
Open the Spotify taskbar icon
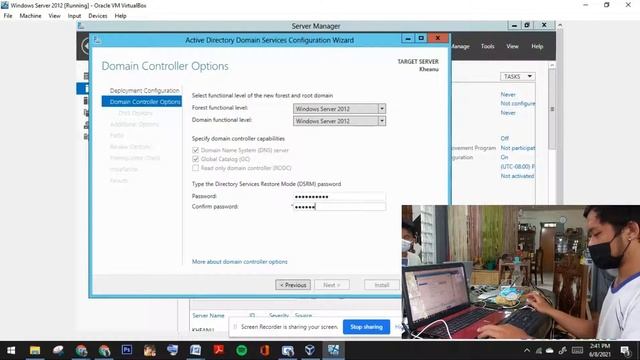[x=242, y=350]
